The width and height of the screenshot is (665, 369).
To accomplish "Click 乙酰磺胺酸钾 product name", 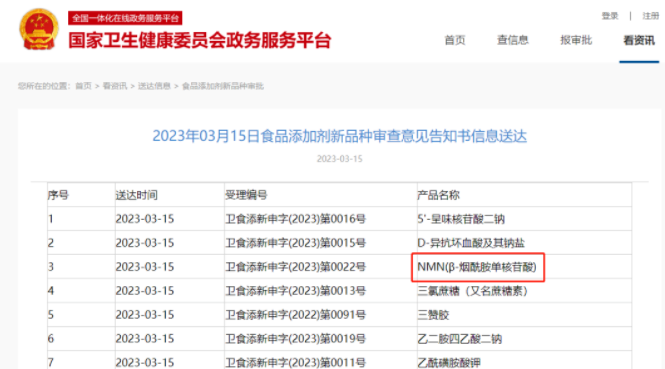I will point(449,363).
